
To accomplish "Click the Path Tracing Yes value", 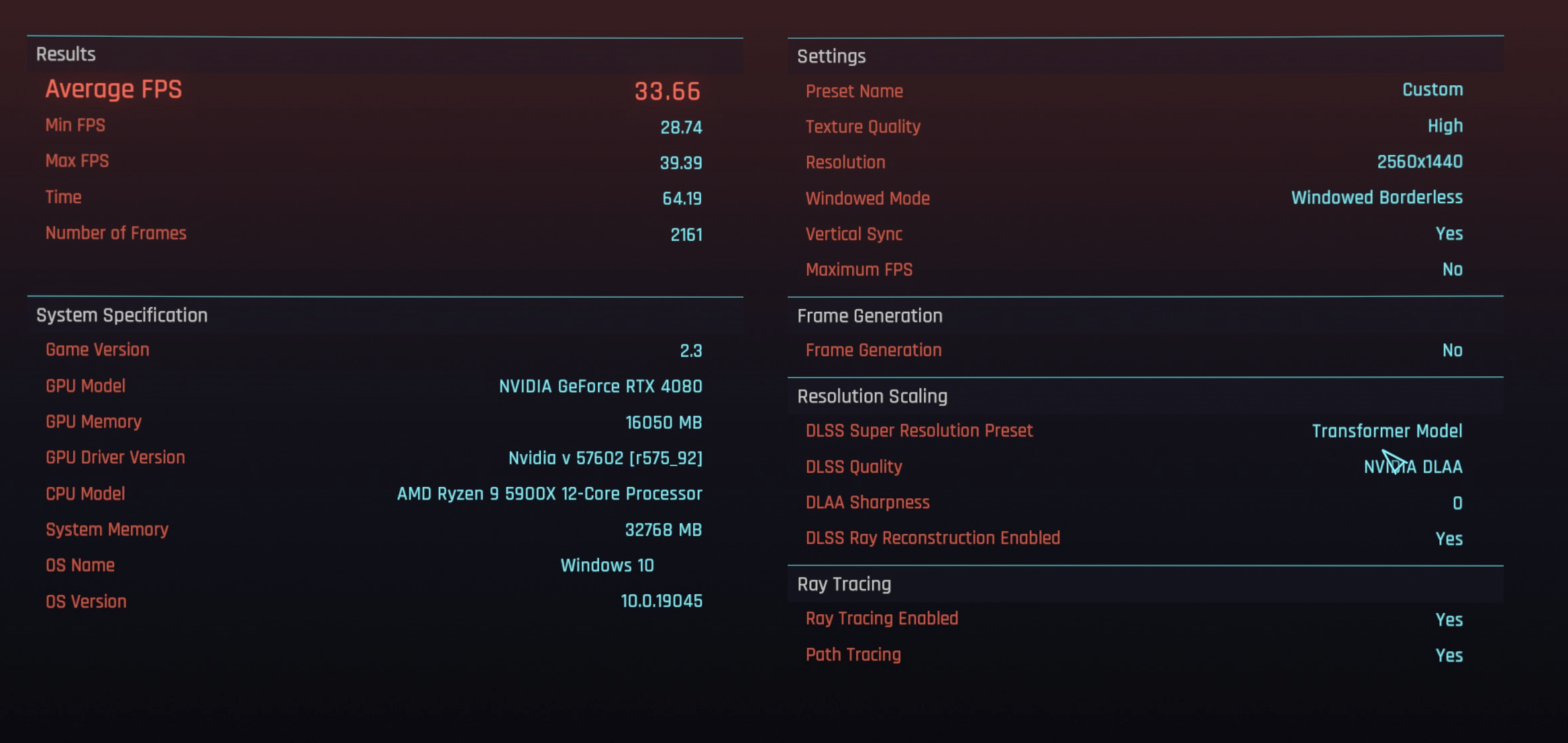I will tap(1449, 655).
